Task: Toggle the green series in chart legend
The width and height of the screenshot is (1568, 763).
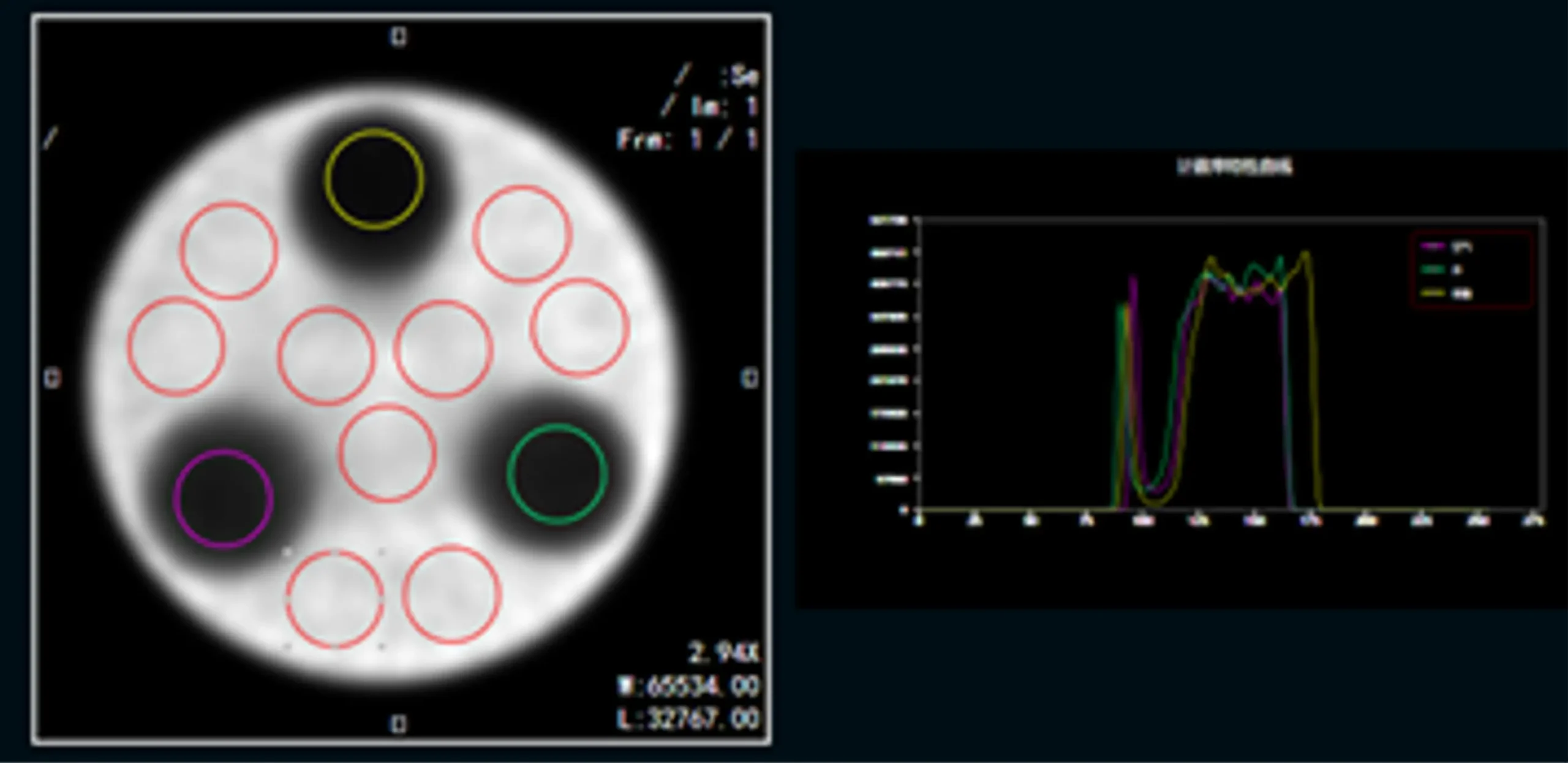Action: point(1458,270)
